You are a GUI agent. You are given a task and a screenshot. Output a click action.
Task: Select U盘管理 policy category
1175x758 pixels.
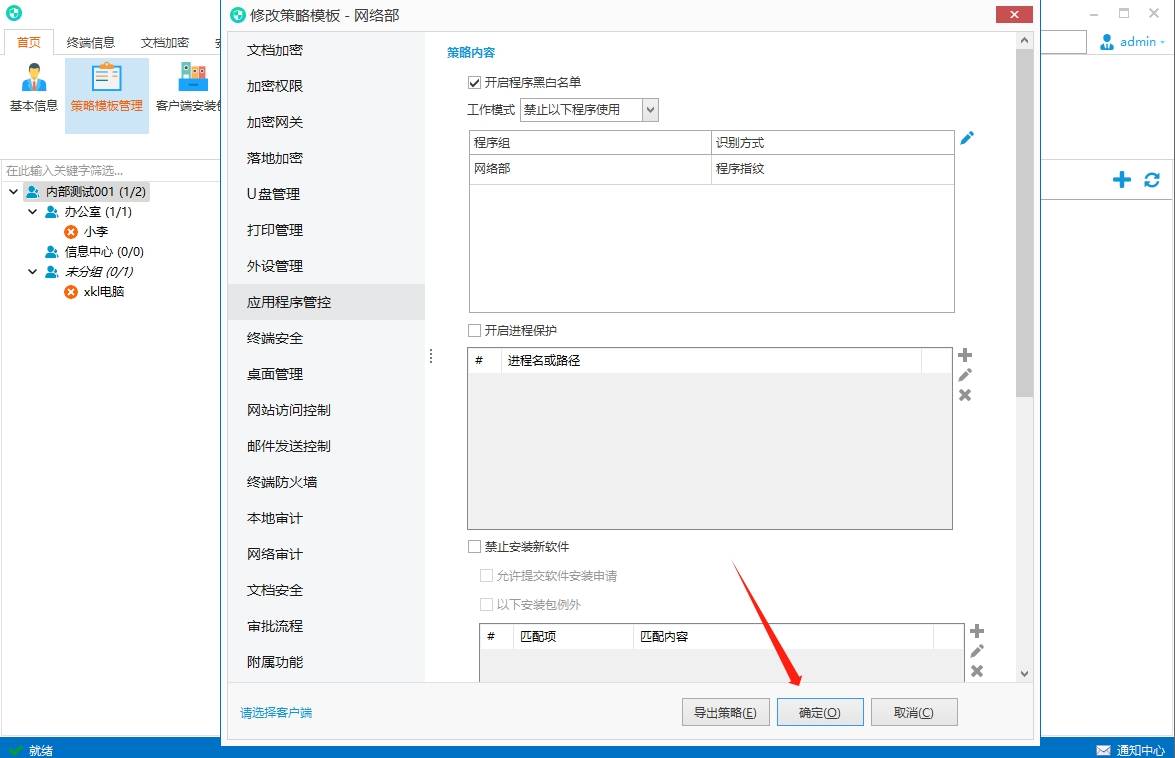pos(326,194)
